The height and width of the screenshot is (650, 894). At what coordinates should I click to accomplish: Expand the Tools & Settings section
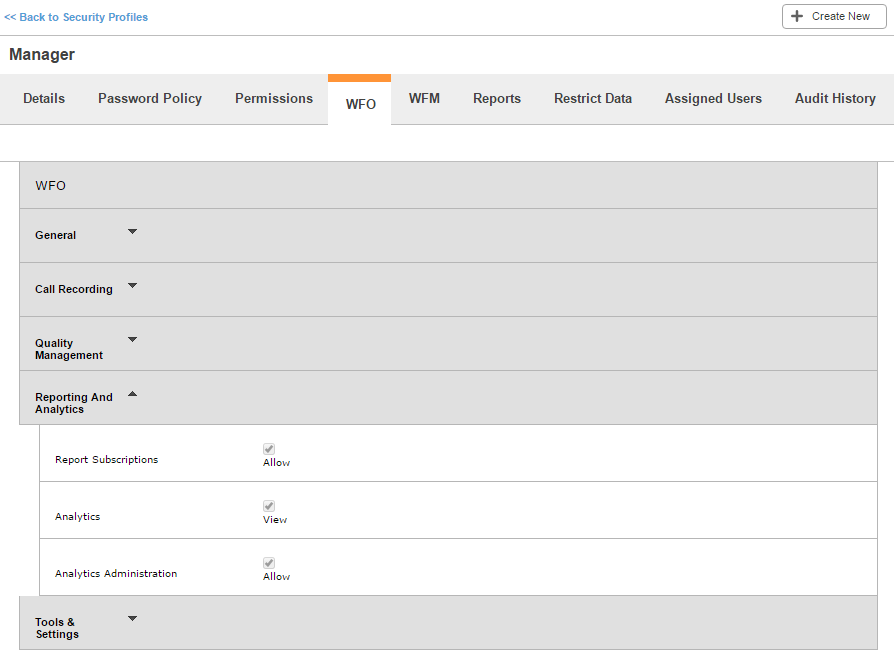tap(132, 619)
